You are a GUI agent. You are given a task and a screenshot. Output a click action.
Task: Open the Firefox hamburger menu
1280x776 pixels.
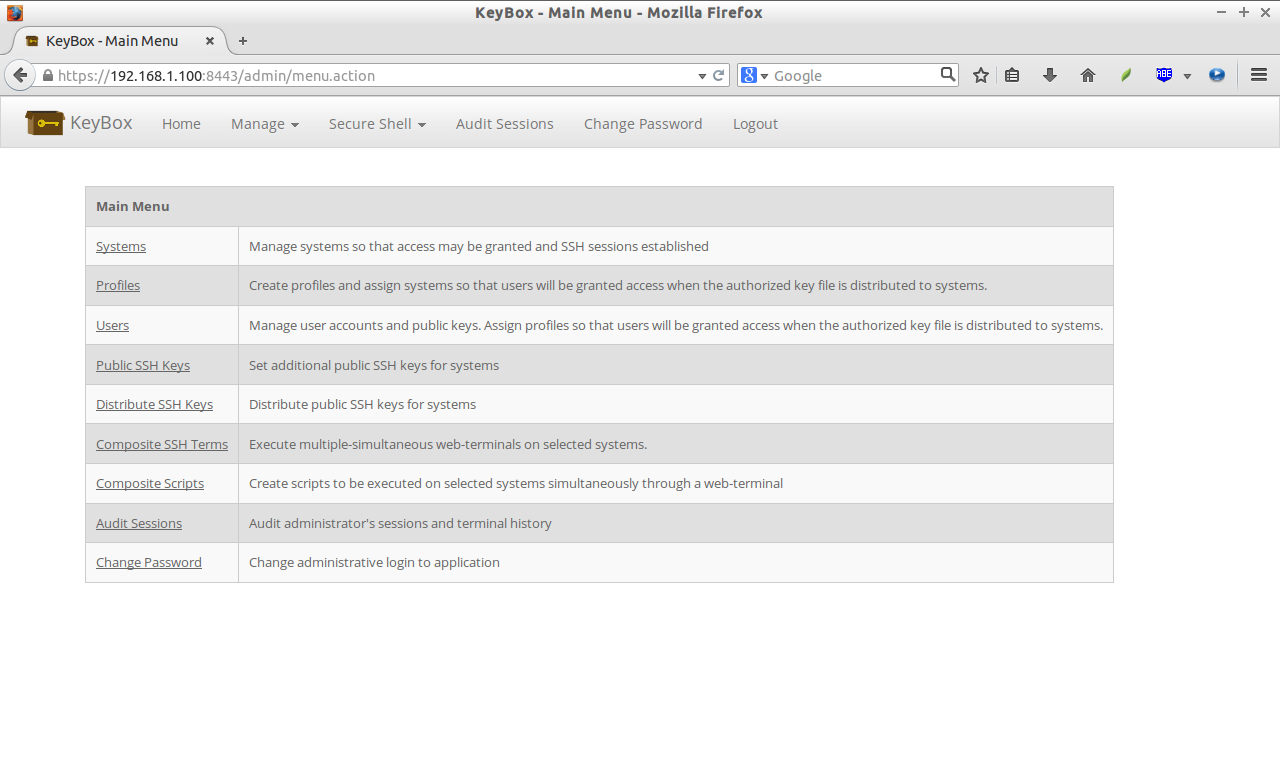click(x=1259, y=75)
